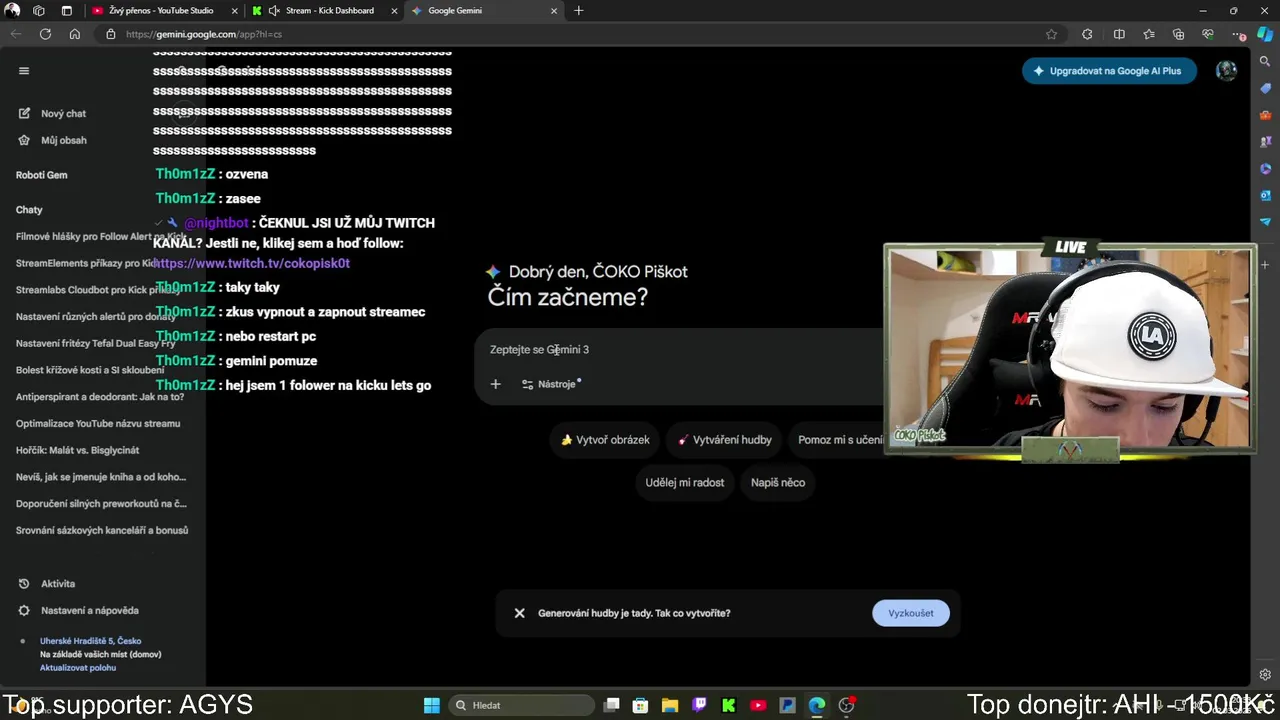Viewport: 1280px width, 720px height.
Task: Toggle the split screen icon
Action: [1119, 34]
